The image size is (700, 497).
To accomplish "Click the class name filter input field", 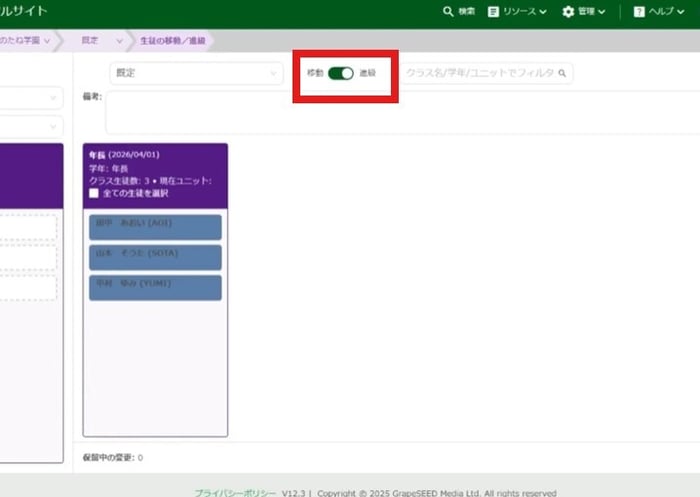I will [480, 73].
